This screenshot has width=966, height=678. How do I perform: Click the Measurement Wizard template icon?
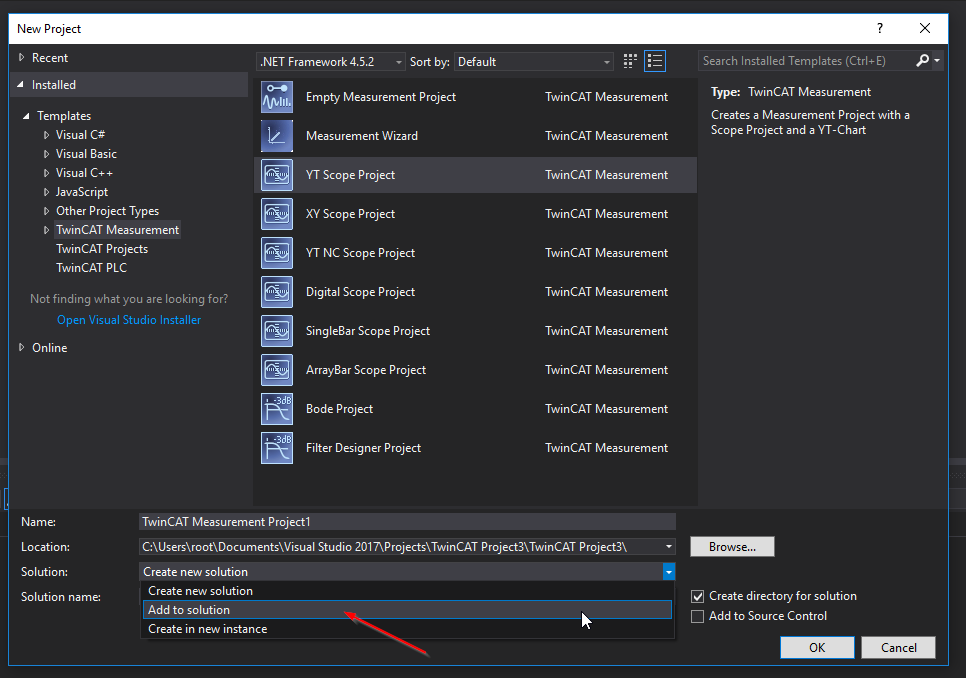tap(277, 135)
